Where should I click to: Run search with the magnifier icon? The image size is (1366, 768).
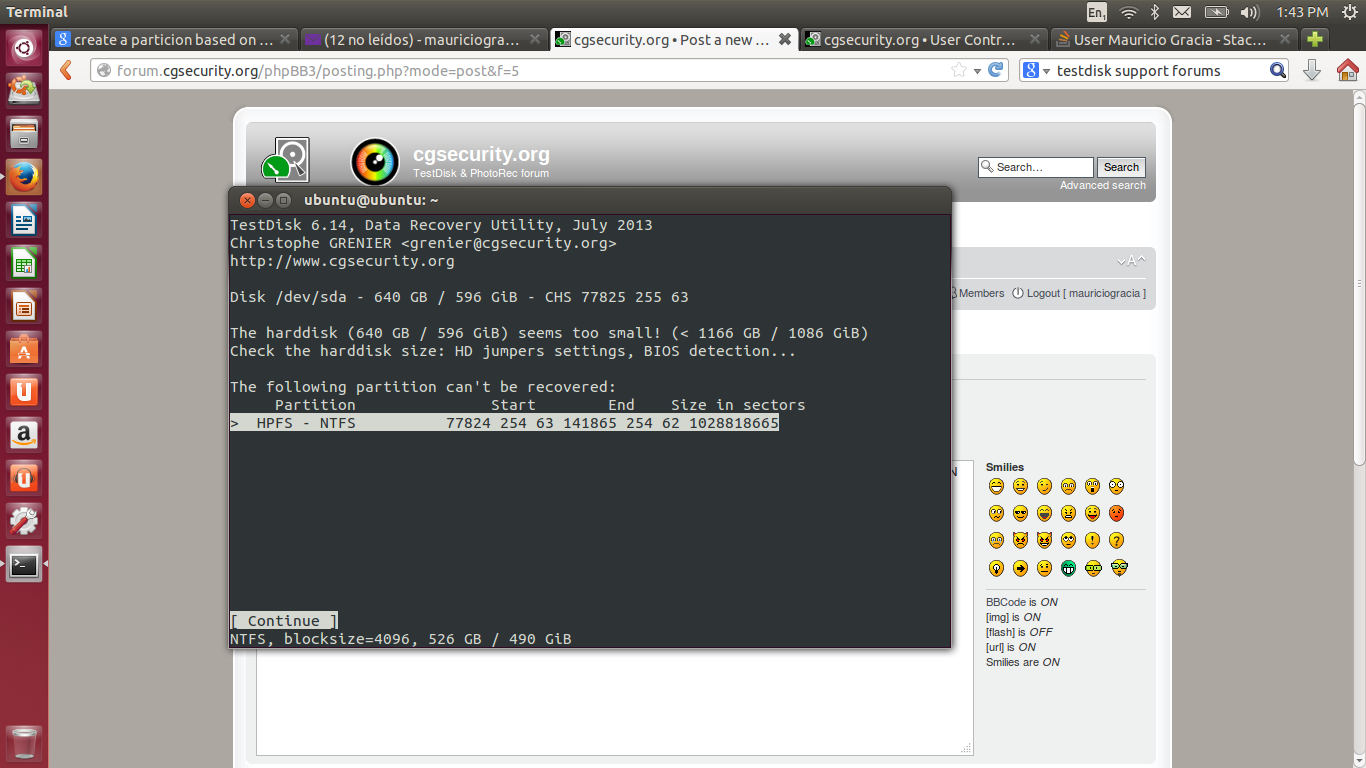point(1278,70)
